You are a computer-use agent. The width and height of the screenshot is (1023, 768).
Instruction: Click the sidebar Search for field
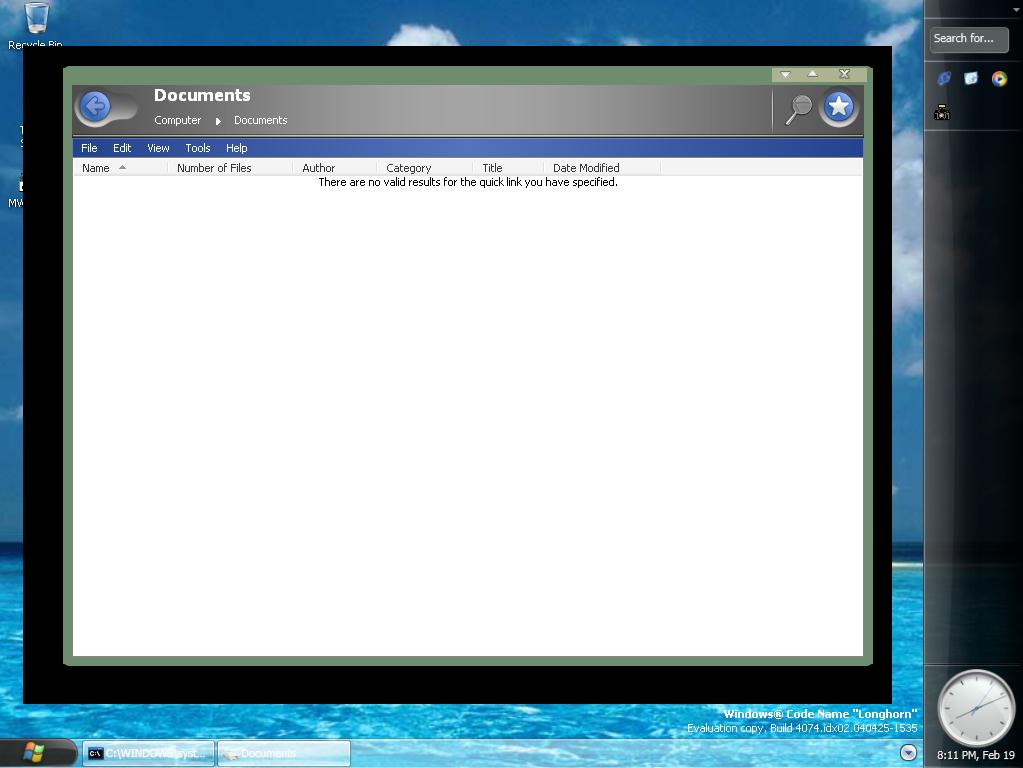click(x=968, y=39)
